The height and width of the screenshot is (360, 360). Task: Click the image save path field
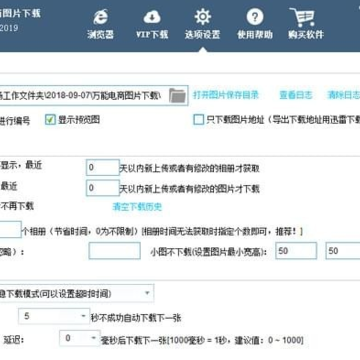point(94,96)
